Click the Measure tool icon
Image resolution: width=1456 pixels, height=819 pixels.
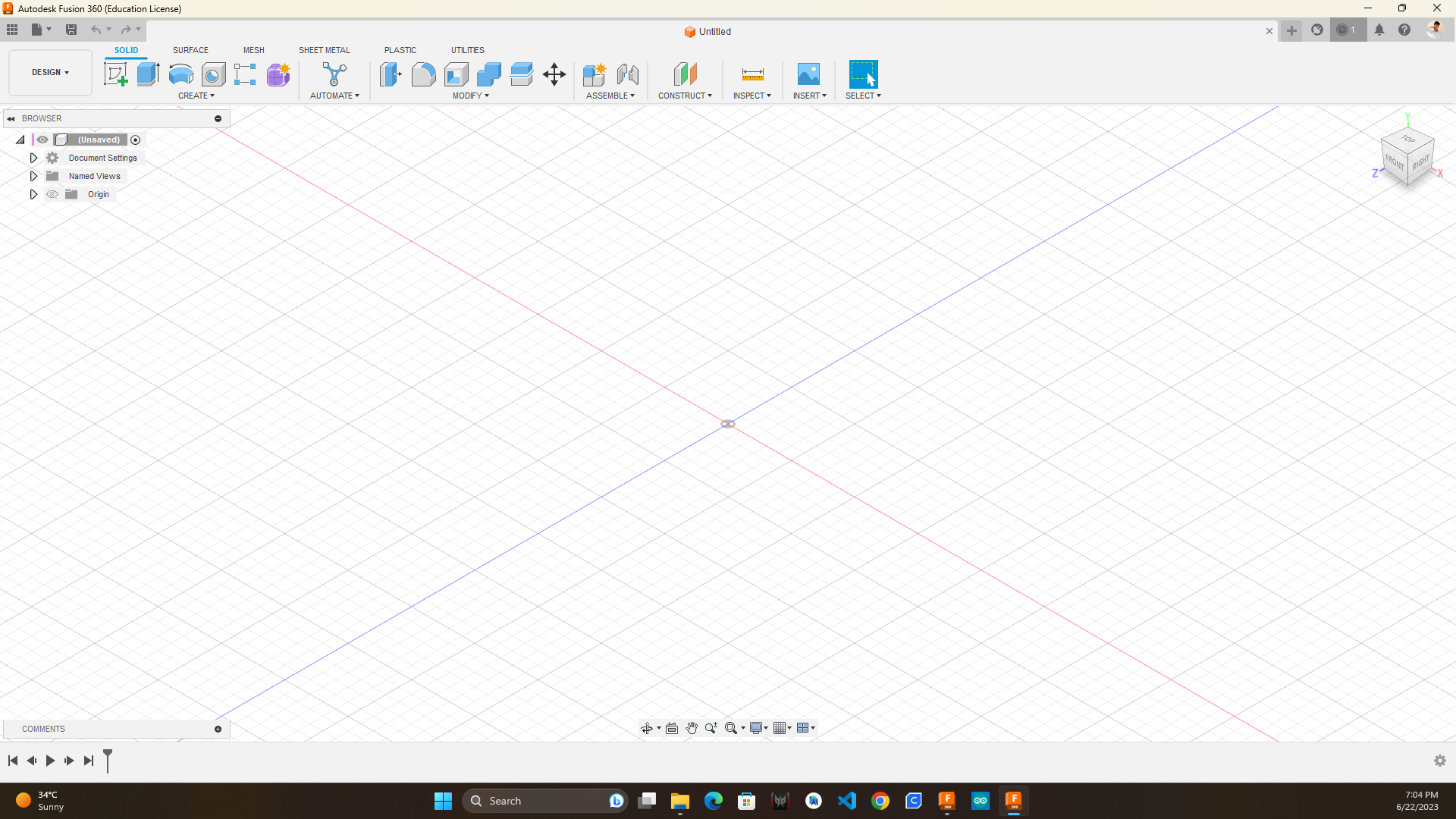(x=752, y=74)
